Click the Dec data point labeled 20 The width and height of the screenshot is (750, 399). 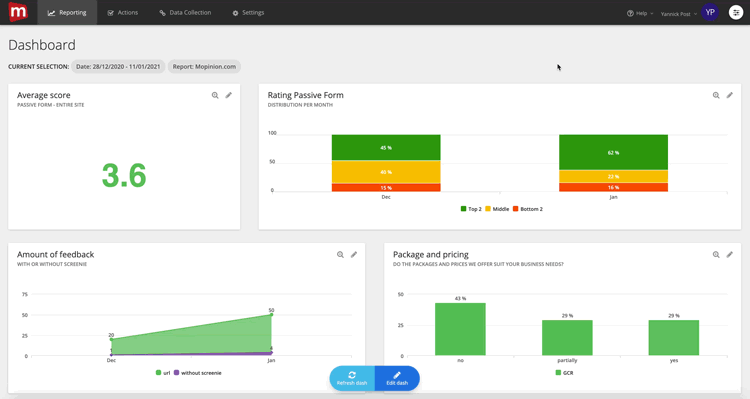point(111,339)
